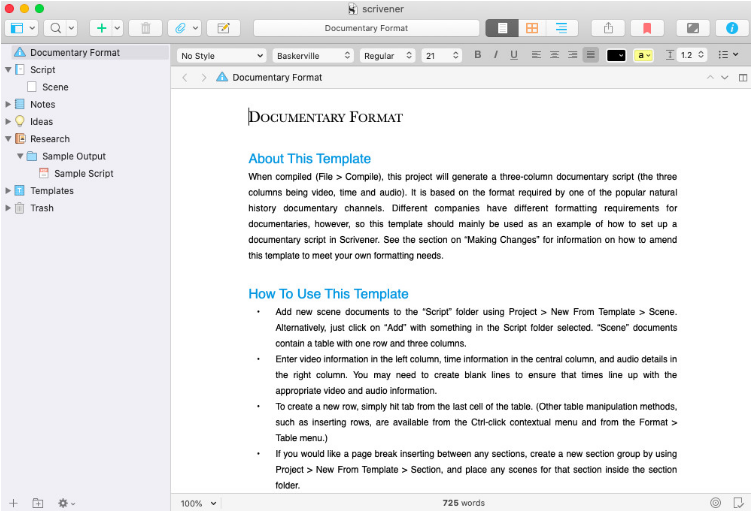The width and height of the screenshot is (751, 512).
Task: Click the font size field showing 21
Action: click(x=434, y=55)
